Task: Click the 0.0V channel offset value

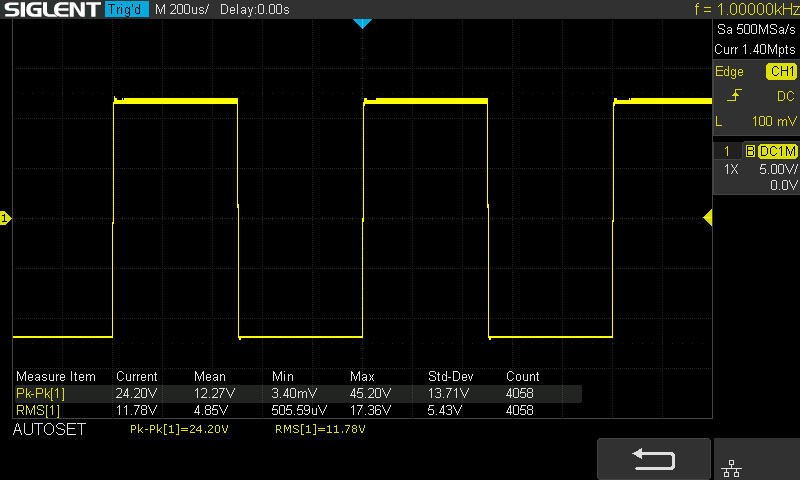Action: [x=784, y=185]
